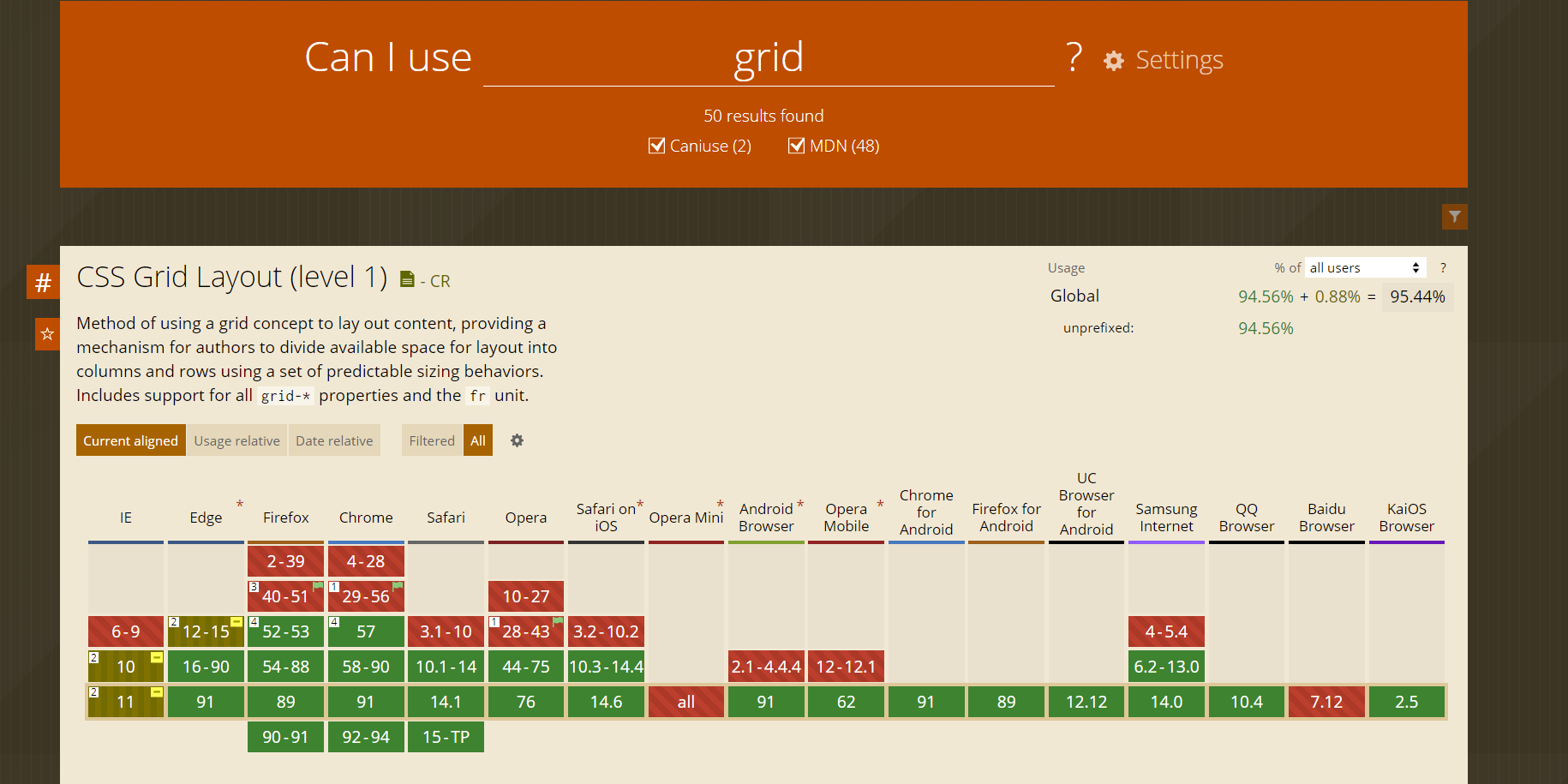Open the all users dropdown

(1365, 268)
